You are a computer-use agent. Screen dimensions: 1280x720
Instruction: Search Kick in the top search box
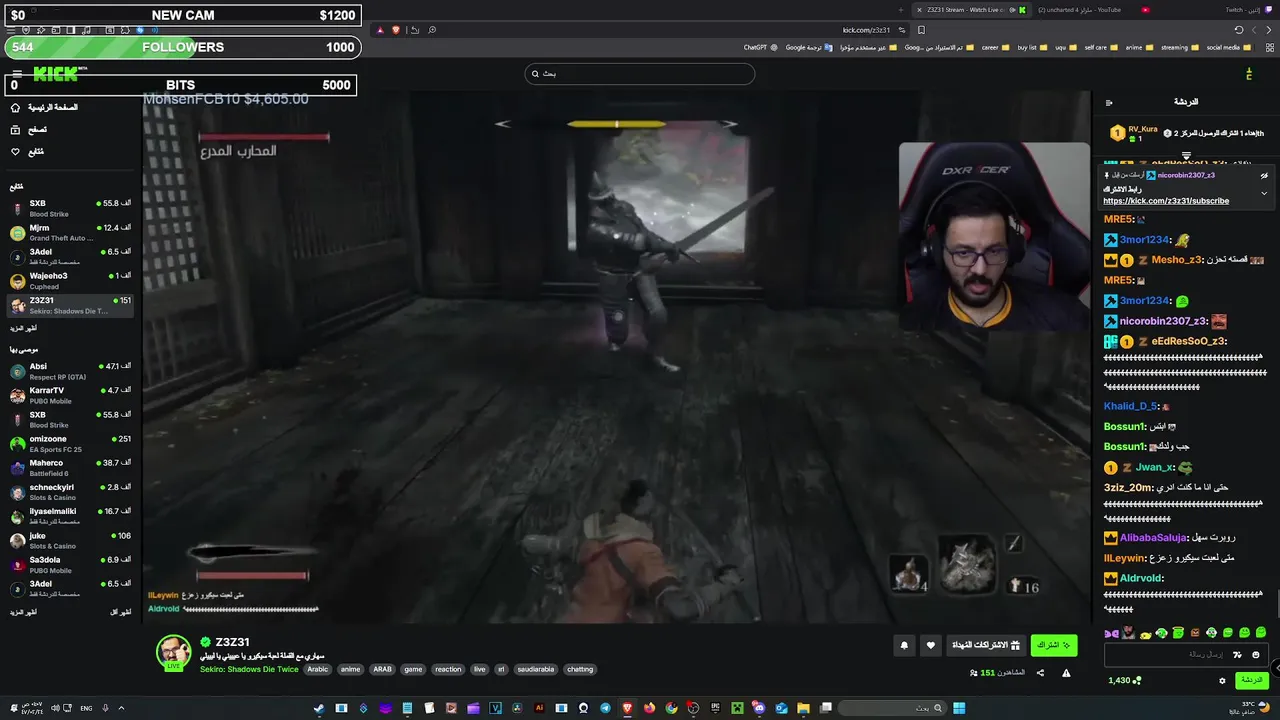pyautogui.click(x=640, y=73)
